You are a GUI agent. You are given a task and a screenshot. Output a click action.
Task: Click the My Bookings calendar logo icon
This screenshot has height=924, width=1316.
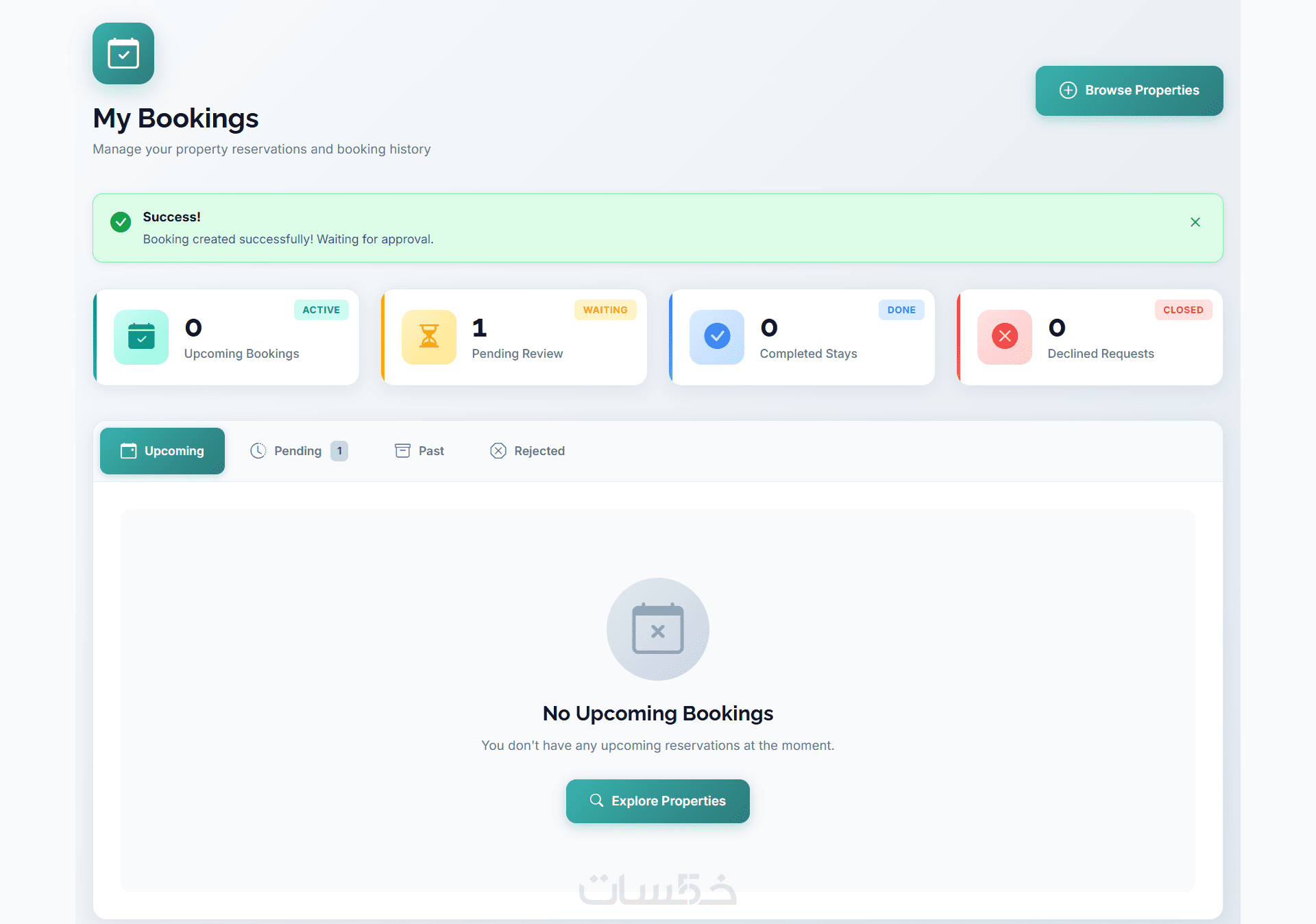(x=123, y=53)
